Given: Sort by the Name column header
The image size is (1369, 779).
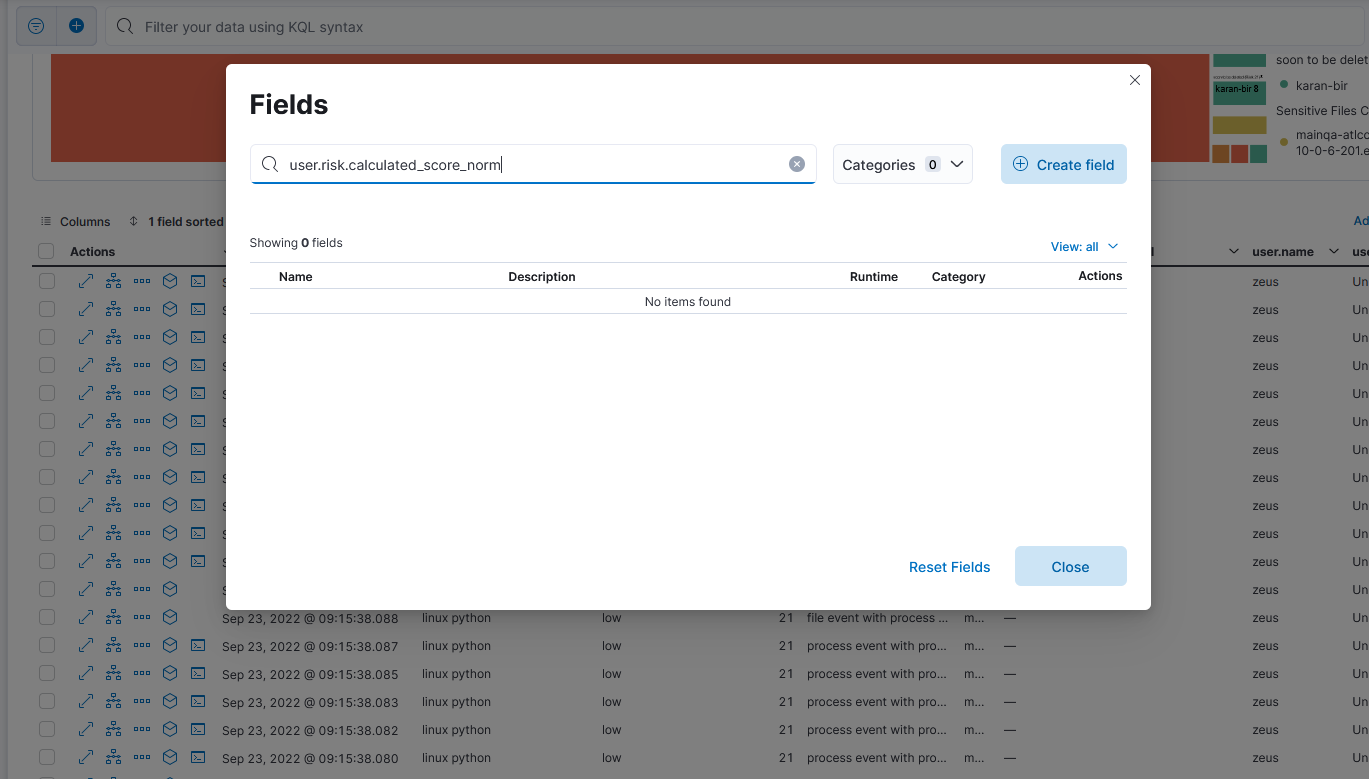Looking at the screenshot, I should (295, 276).
